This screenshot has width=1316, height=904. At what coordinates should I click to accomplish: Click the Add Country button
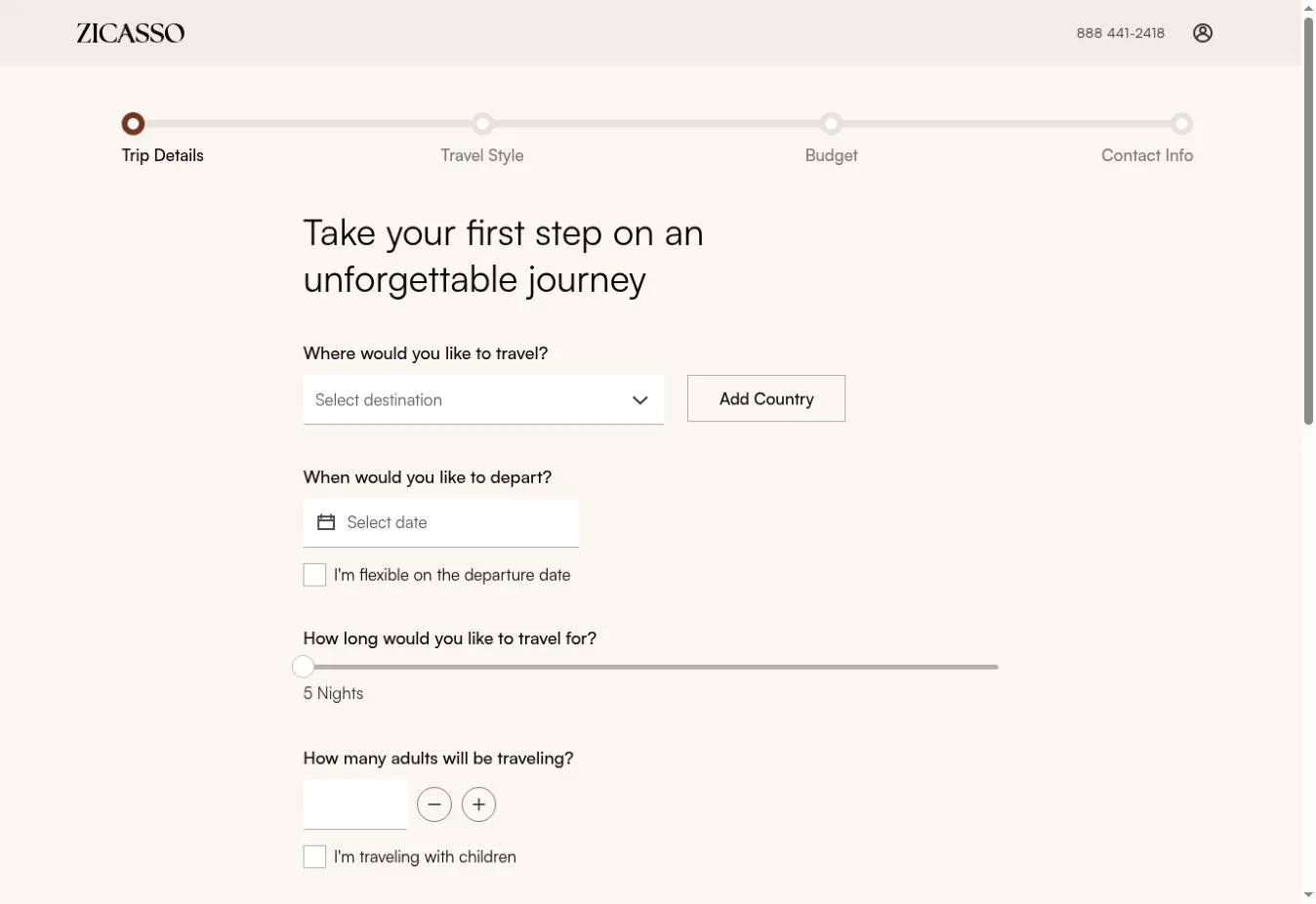pyautogui.click(x=766, y=398)
